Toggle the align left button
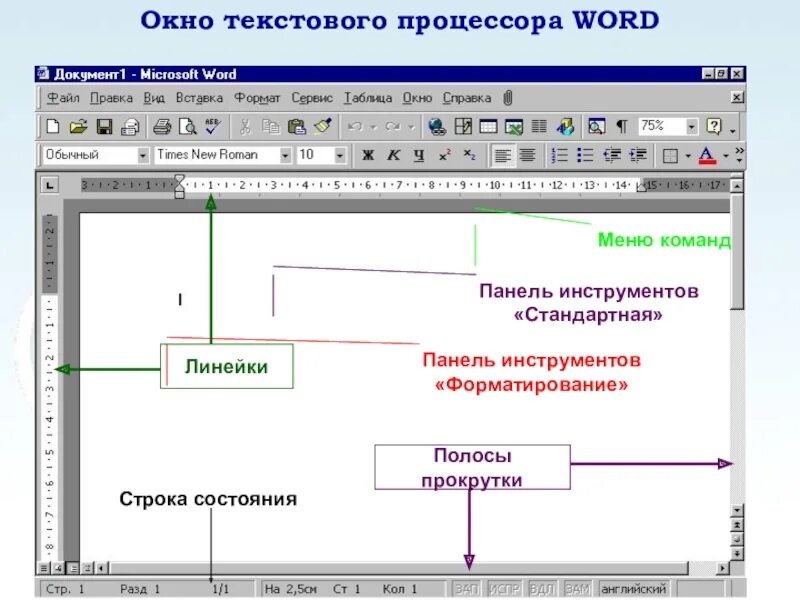The height and width of the screenshot is (600, 800). 503,155
